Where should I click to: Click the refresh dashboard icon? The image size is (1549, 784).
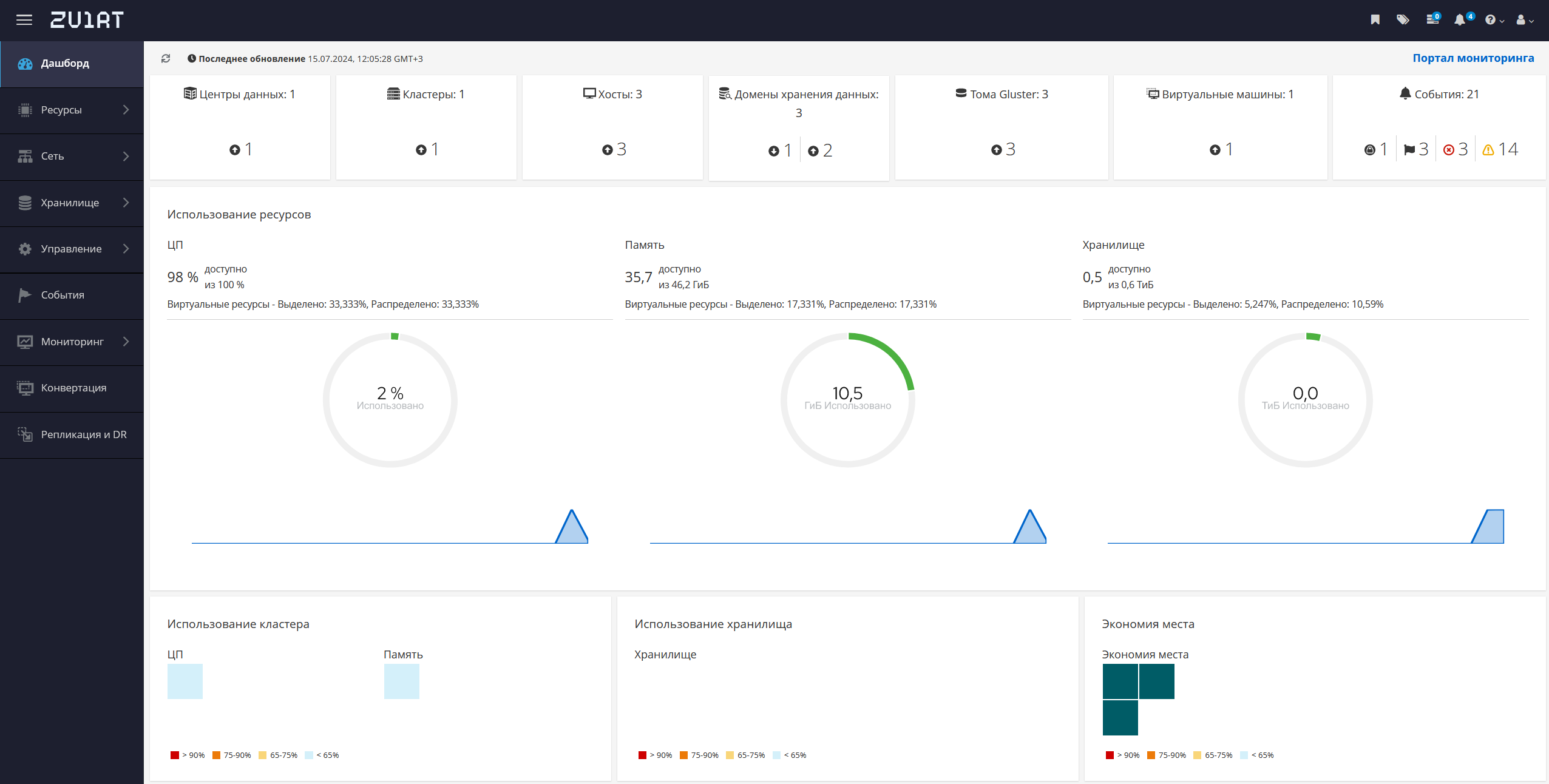[x=166, y=58]
